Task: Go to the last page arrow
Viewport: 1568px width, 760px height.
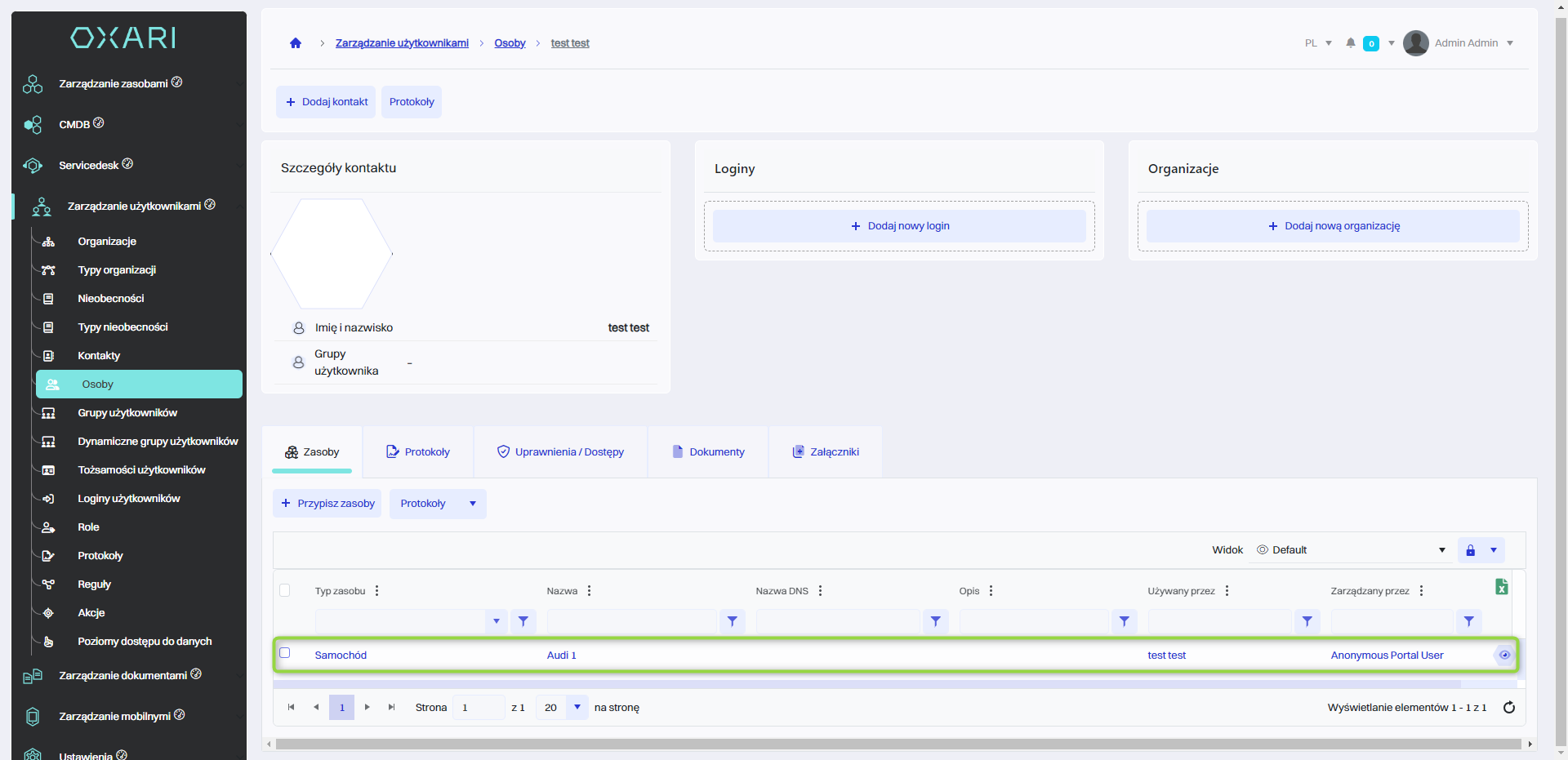Action: point(392,708)
